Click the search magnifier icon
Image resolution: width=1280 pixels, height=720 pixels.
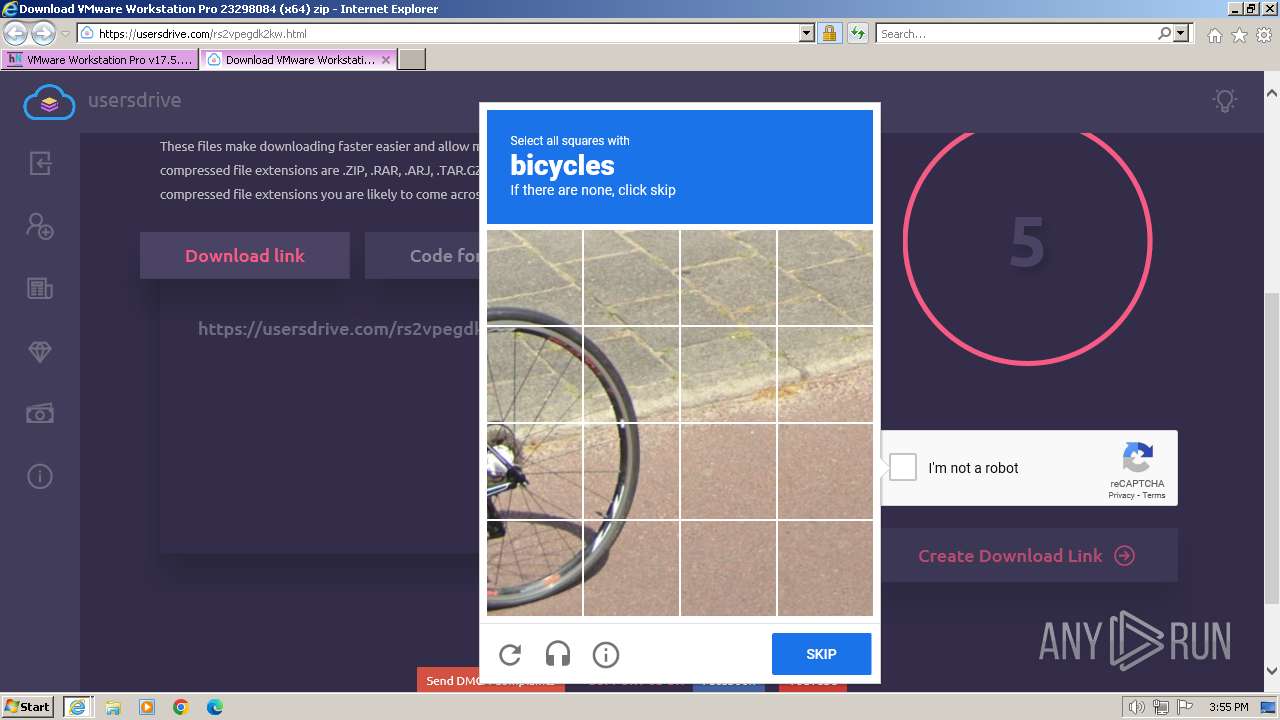click(1164, 33)
